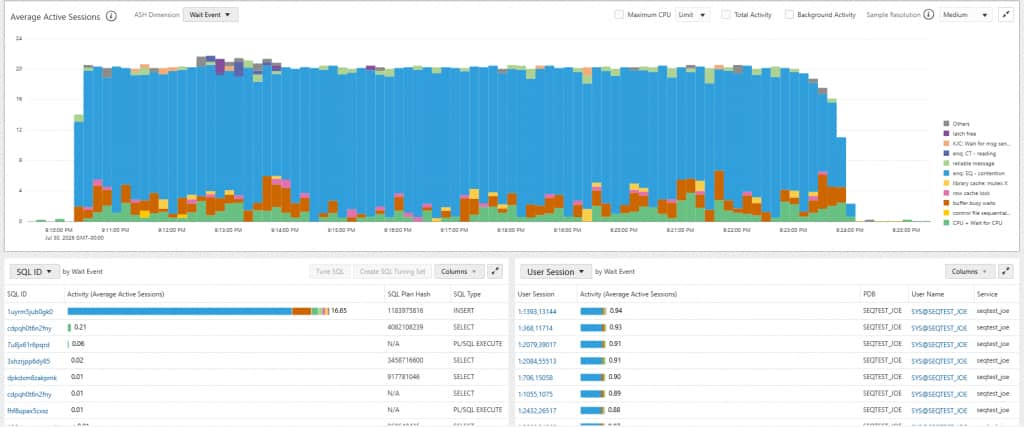Screen dimensions: 1024x427
Task: Check the Total Activity checkbox
Action: [x=725, y=14]
